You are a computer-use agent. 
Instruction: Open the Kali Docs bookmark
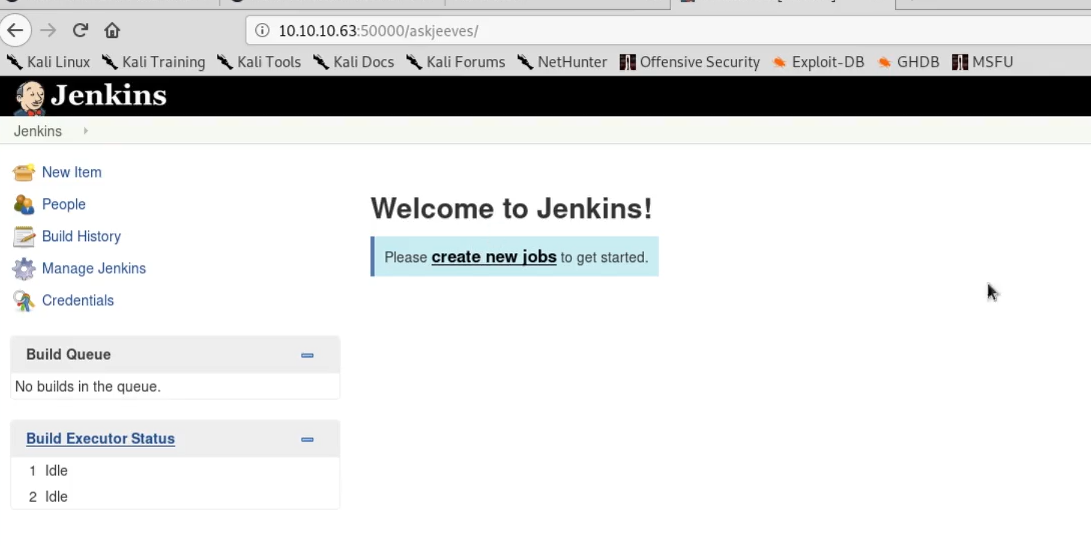(353, 62)
